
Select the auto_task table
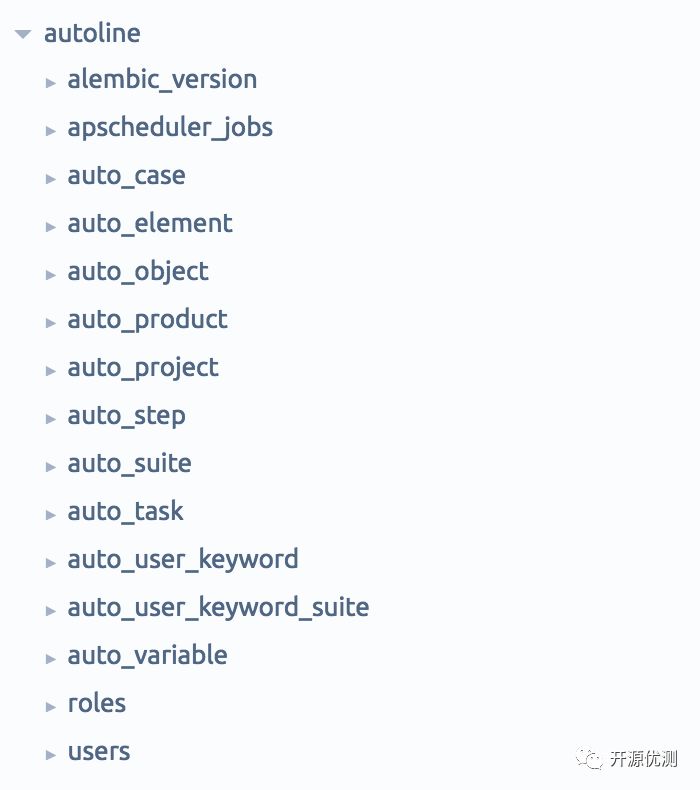tap(125, 511)
